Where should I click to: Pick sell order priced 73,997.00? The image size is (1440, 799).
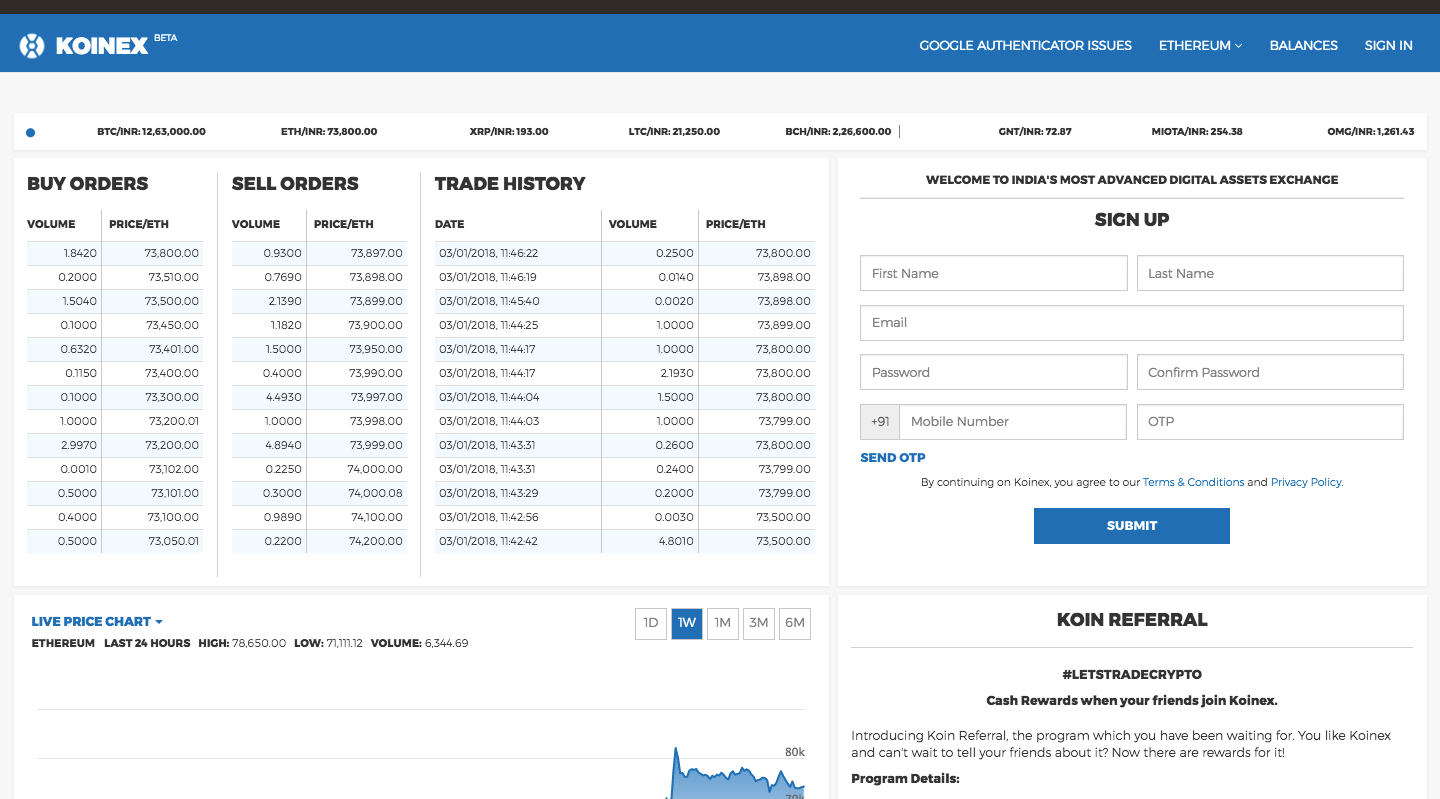tap(319, 397)
